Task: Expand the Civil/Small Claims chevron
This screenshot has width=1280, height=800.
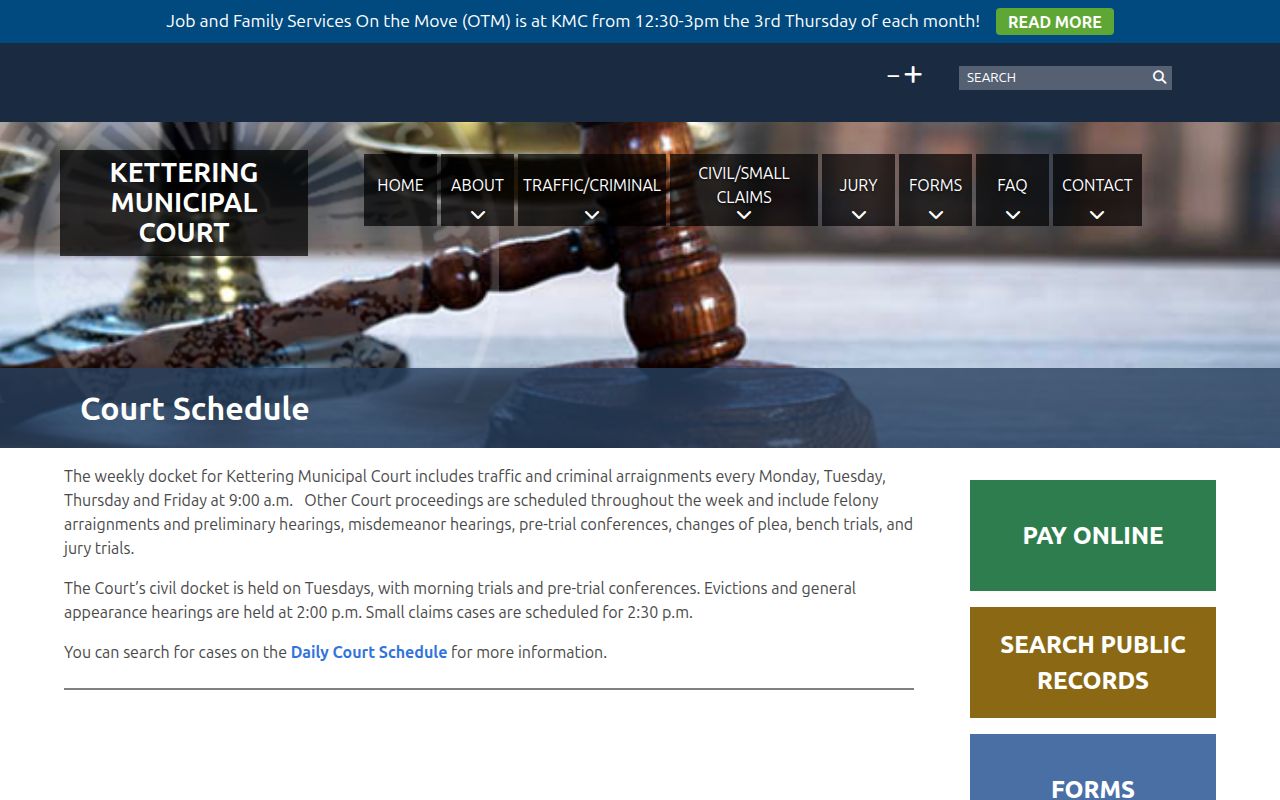Action: 744,214
